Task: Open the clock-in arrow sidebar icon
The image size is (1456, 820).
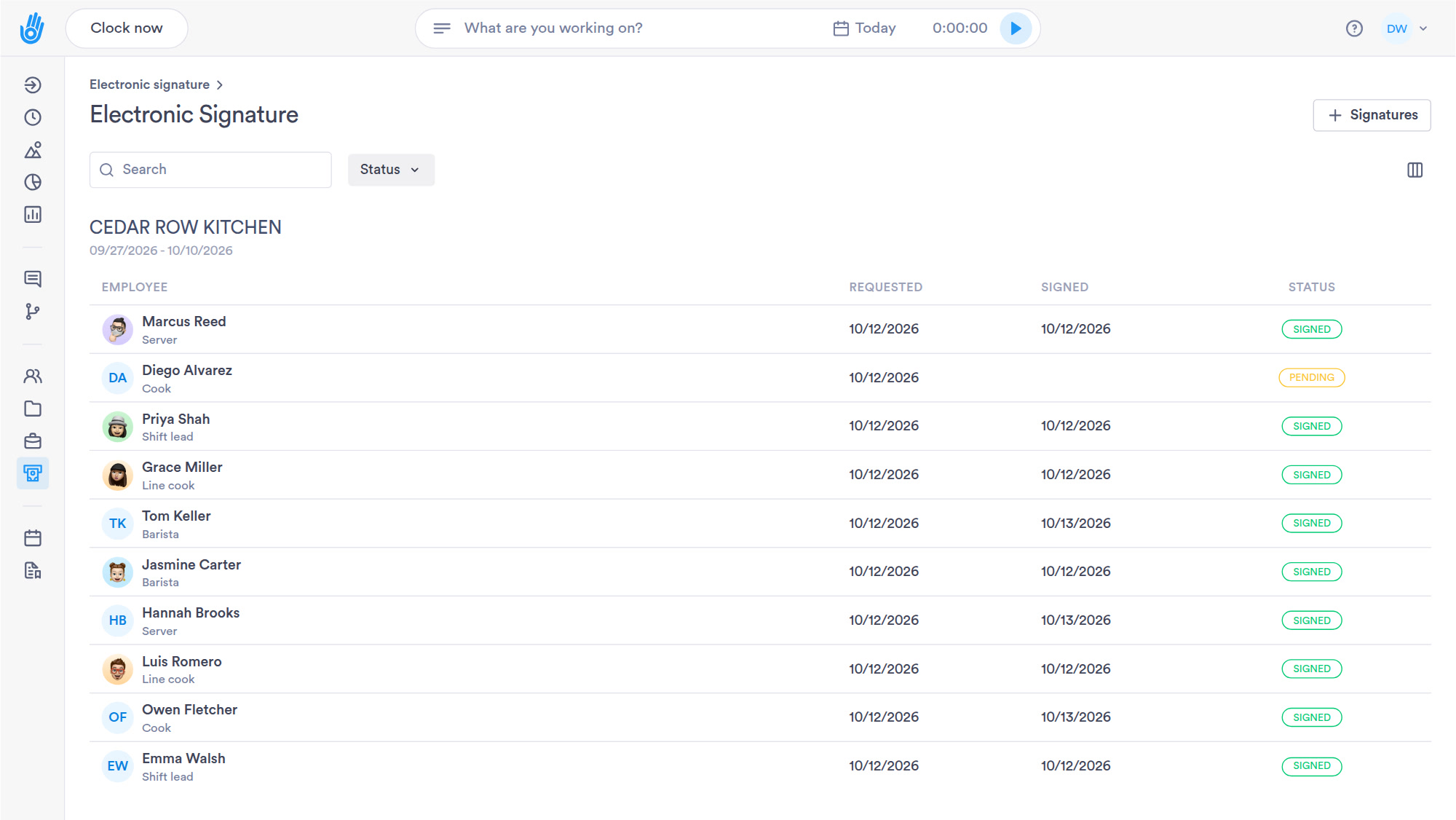Action: tap(33, 85)
